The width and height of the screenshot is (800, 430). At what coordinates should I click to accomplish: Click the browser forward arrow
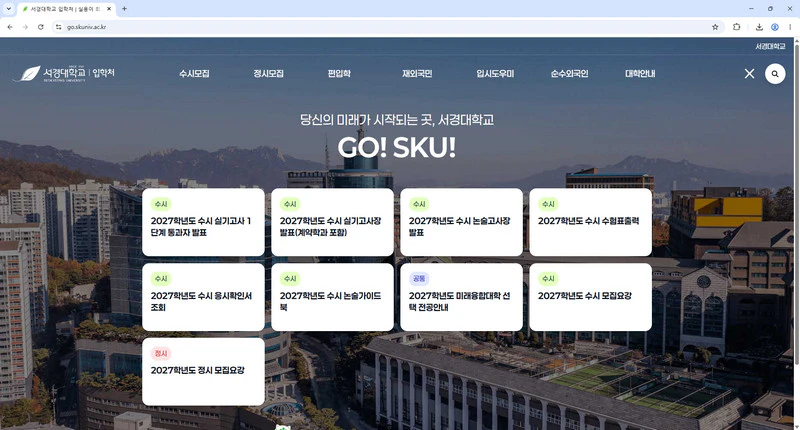pyautogui.click(x=25, y=27)
